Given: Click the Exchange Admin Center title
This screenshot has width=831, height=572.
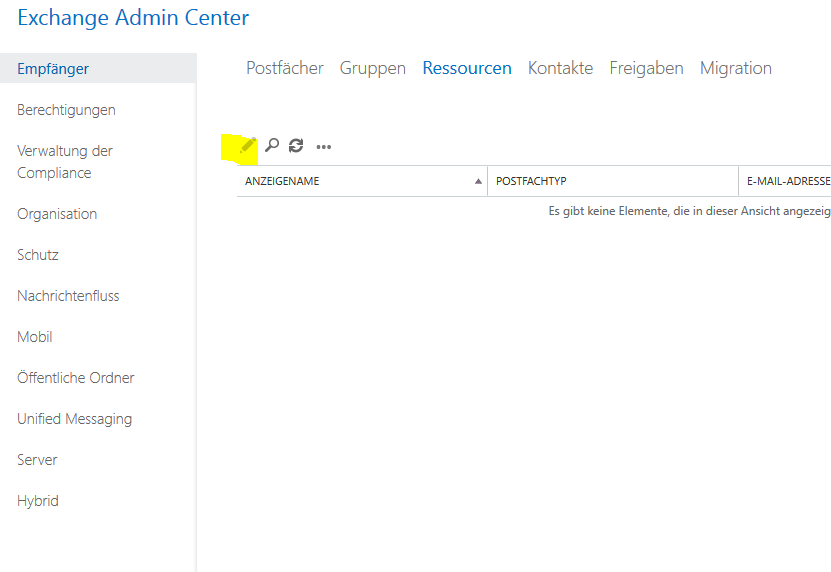Looking at the screenshot, I should (133, 17).
